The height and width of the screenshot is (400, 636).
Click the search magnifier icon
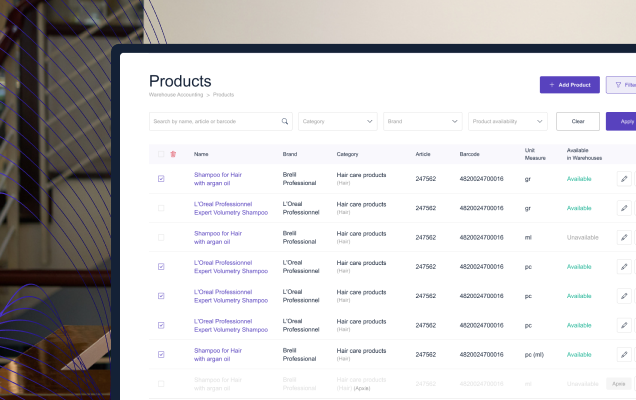click(x=285, y=121)
